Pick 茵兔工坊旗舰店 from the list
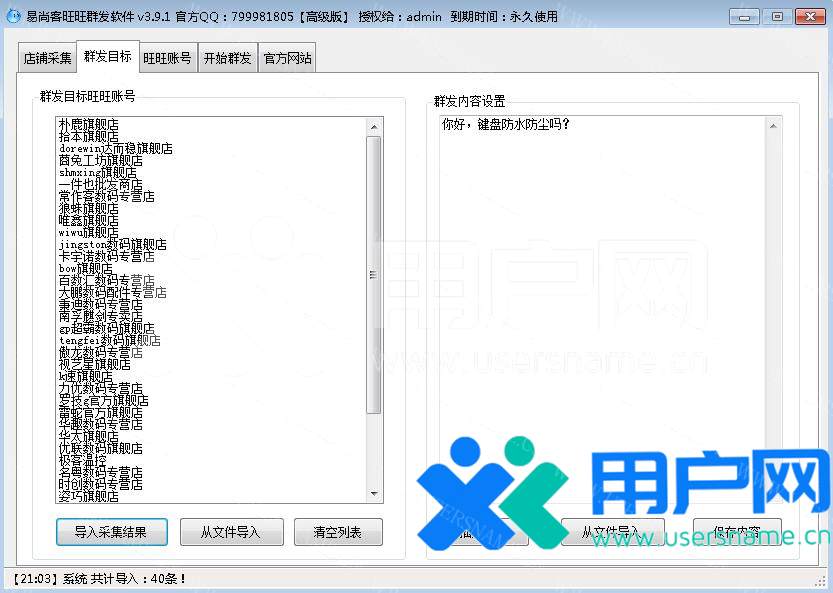The image size is (833, 593). pos(100,160)
